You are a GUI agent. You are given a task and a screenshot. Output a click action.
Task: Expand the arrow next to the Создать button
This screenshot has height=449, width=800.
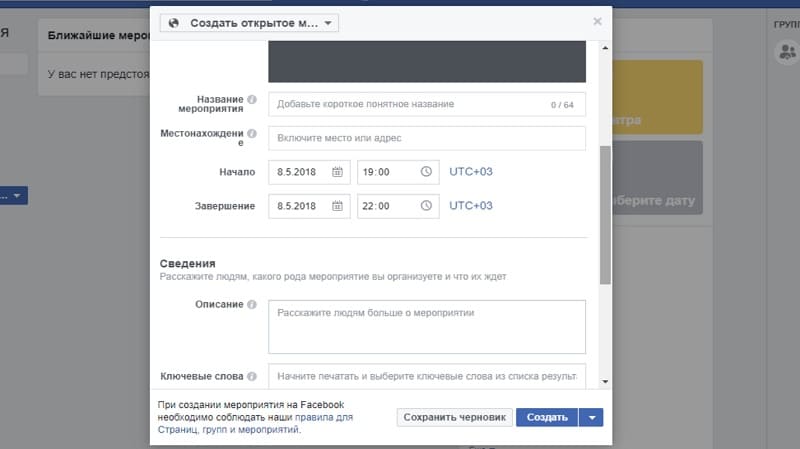(x=591, y=417)
